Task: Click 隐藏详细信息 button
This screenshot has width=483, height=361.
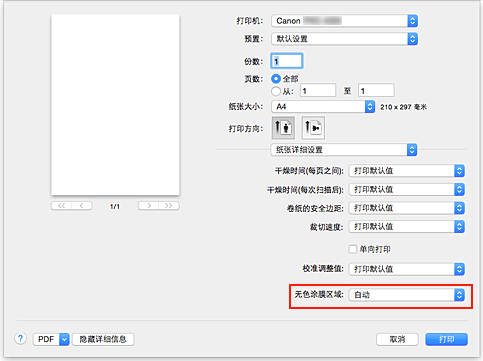Action: click(x=103, y=339)
